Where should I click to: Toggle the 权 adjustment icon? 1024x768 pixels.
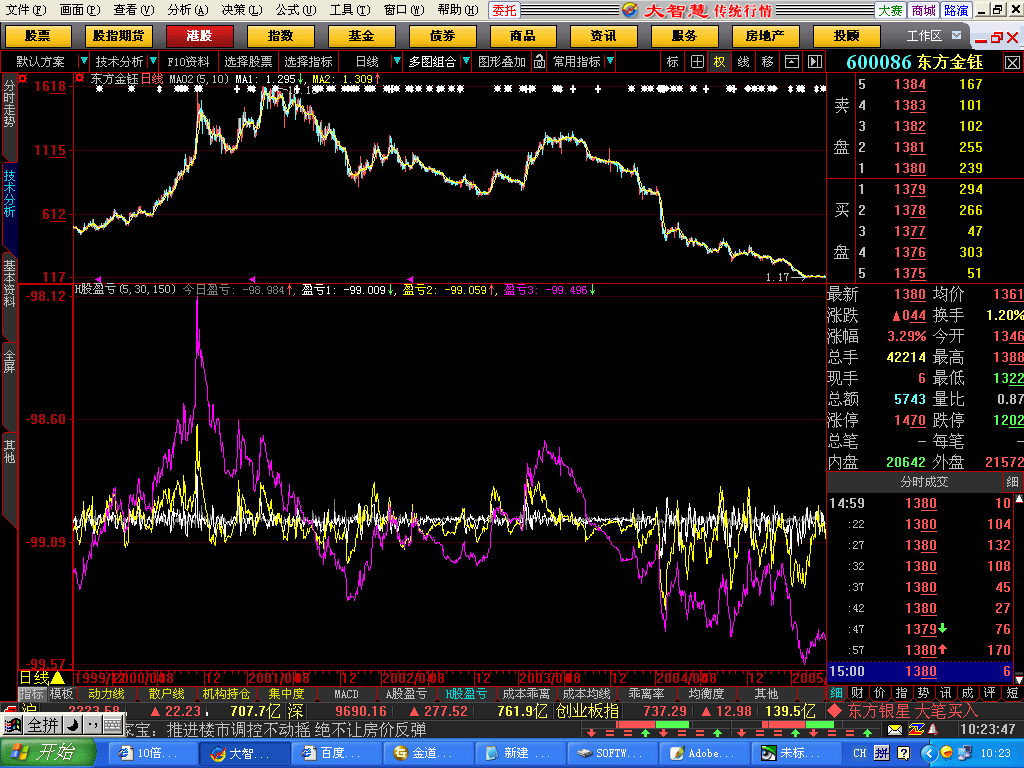[x=719, y=61]
